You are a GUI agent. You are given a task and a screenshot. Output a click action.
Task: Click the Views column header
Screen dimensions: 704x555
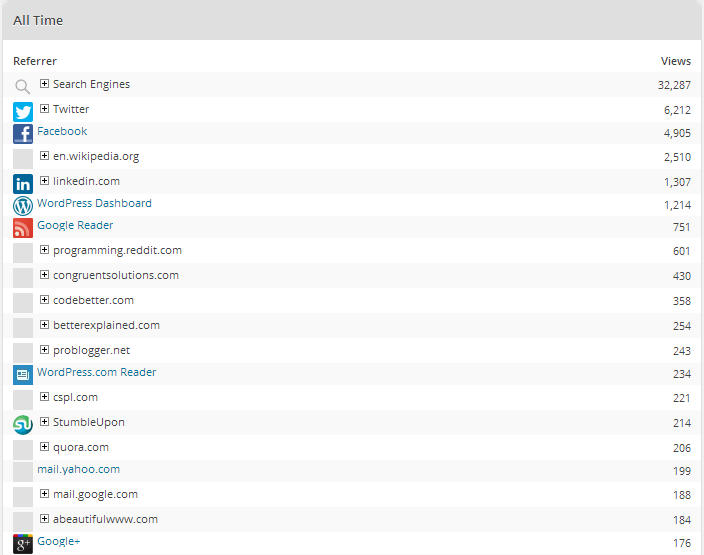676,61
